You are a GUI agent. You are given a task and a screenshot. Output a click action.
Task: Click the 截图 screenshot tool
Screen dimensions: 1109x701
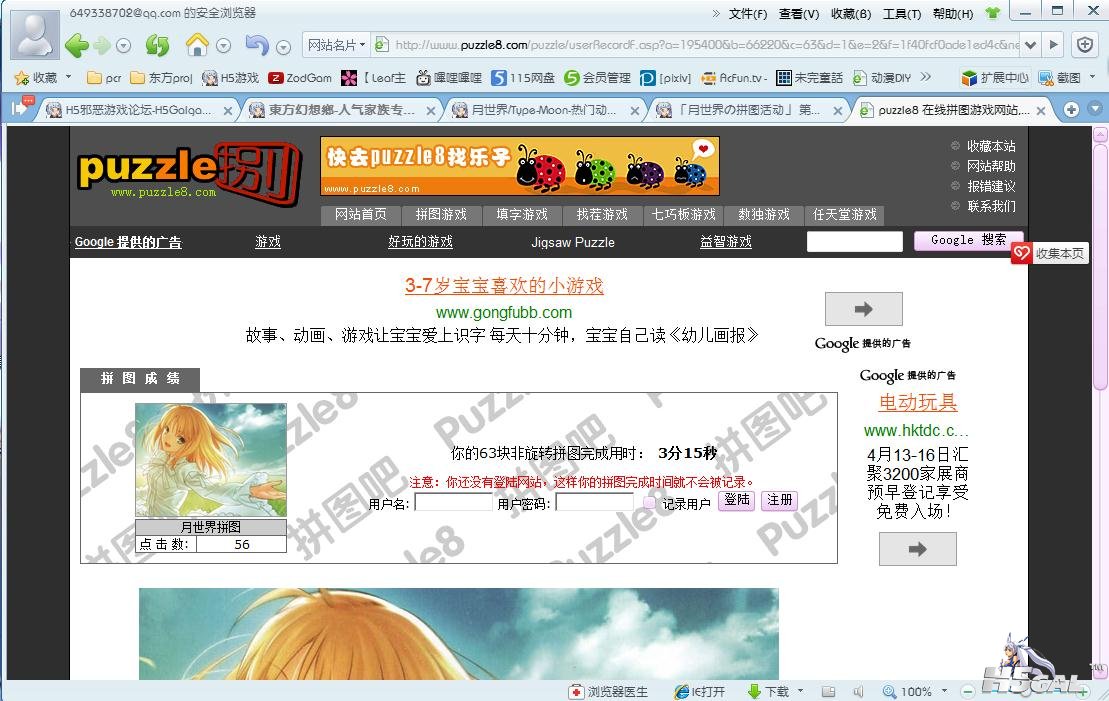(1059, 78)
